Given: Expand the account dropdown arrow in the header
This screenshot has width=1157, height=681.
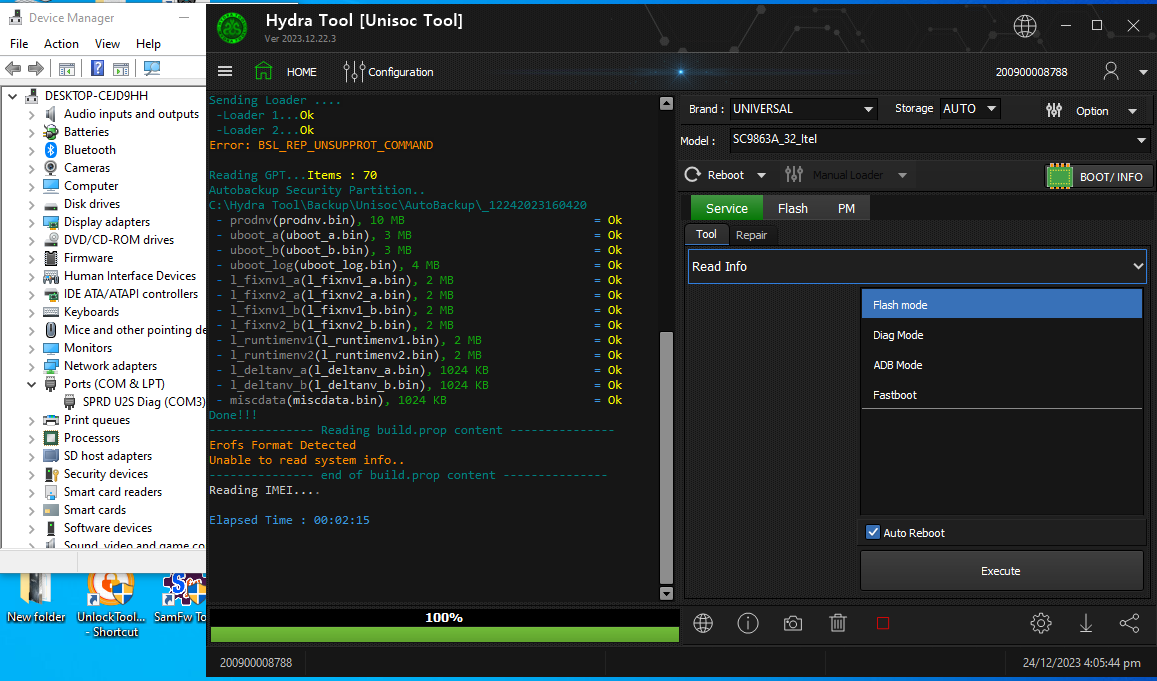Looking at the screenshot, I should point(1143,72).
